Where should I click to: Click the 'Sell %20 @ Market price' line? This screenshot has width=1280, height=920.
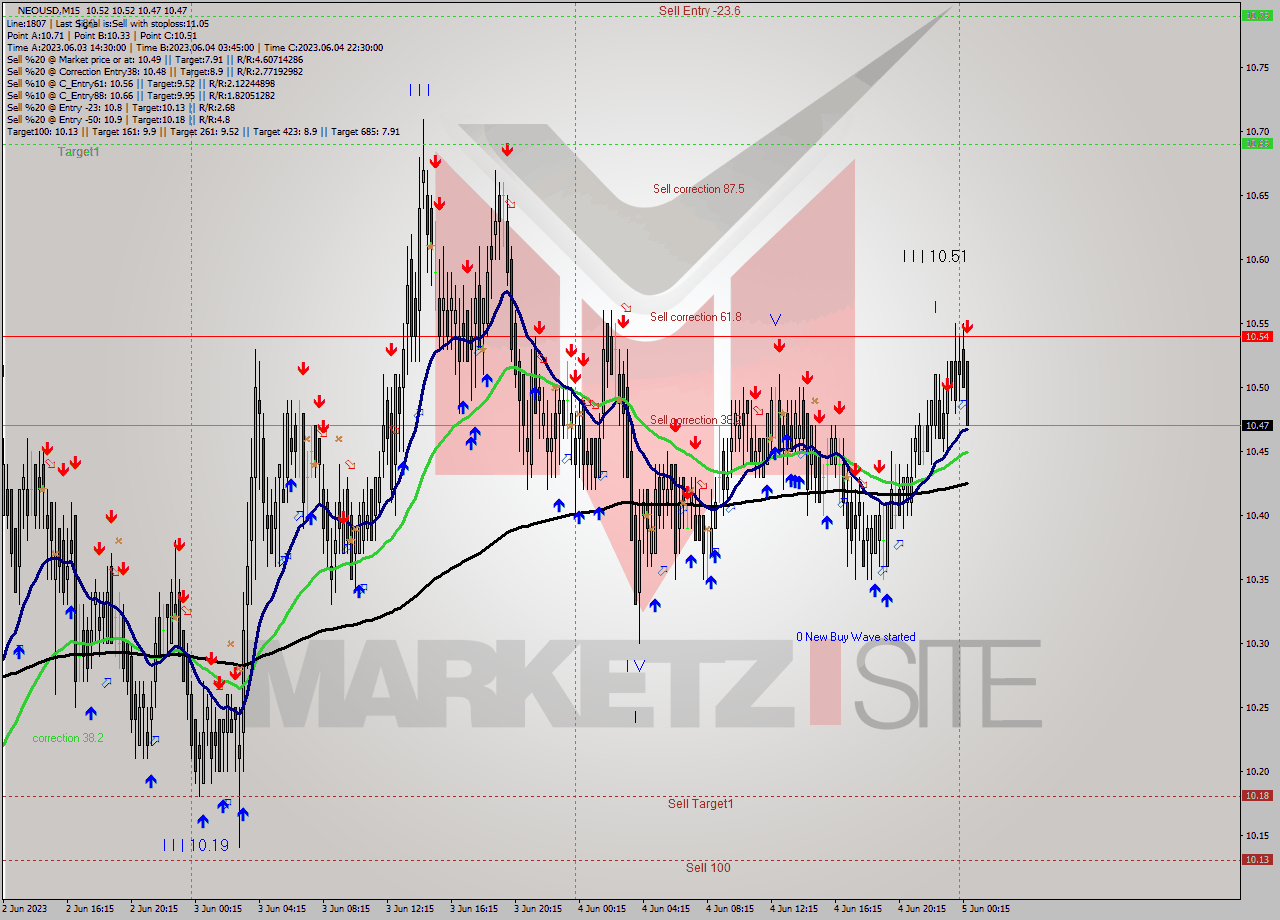point(154,59)
